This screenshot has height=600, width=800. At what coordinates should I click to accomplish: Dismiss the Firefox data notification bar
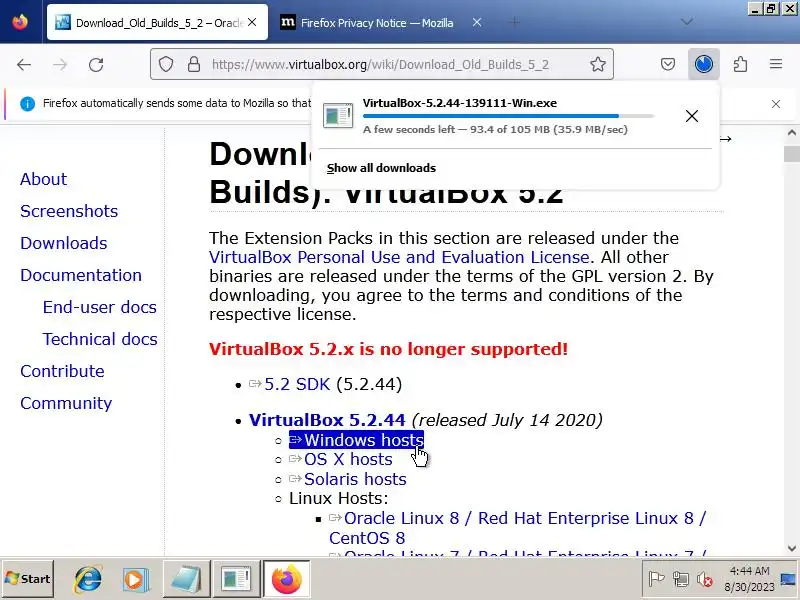click(x=776, y=104)
